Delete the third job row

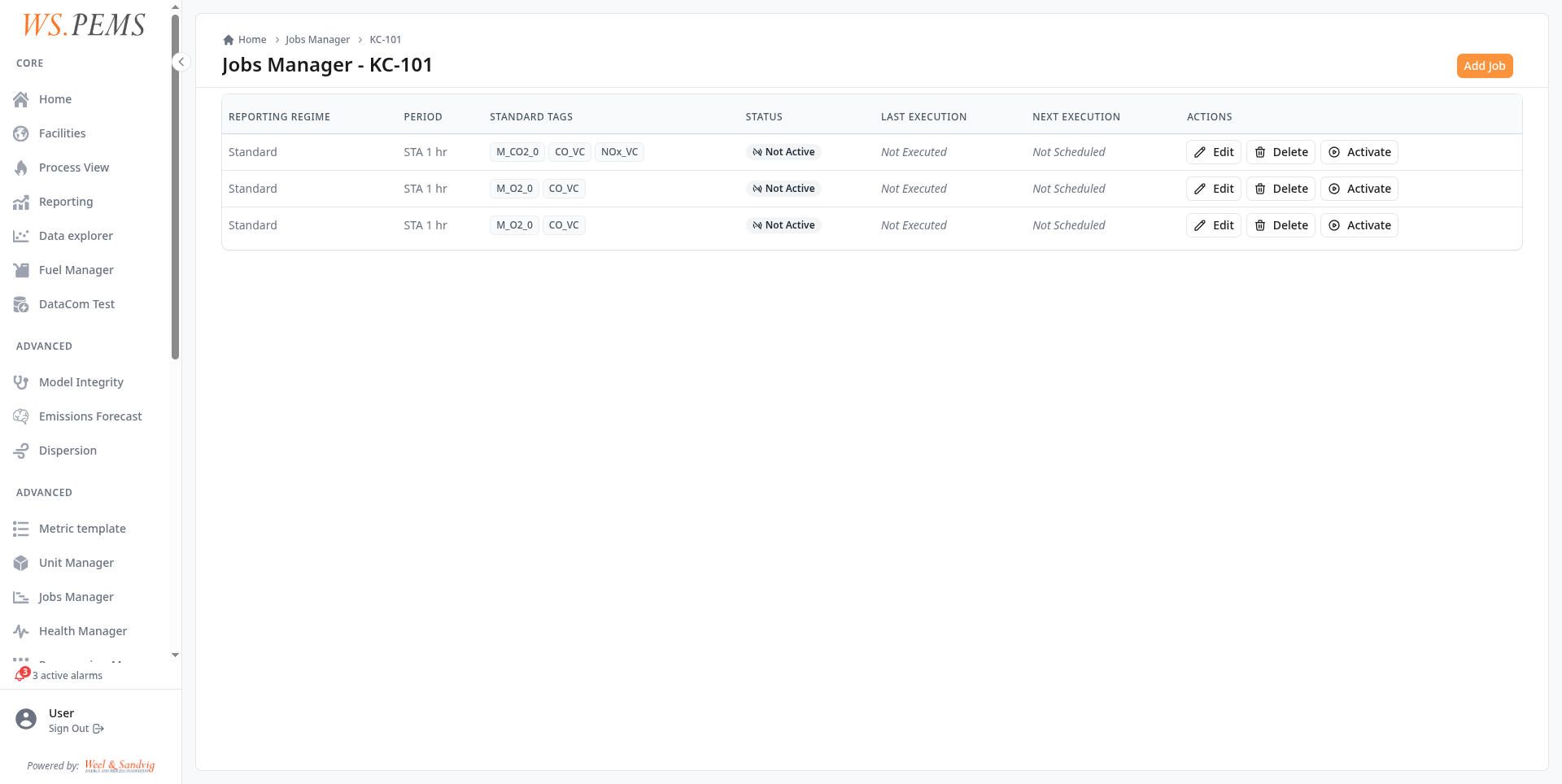coord(1281,225)
